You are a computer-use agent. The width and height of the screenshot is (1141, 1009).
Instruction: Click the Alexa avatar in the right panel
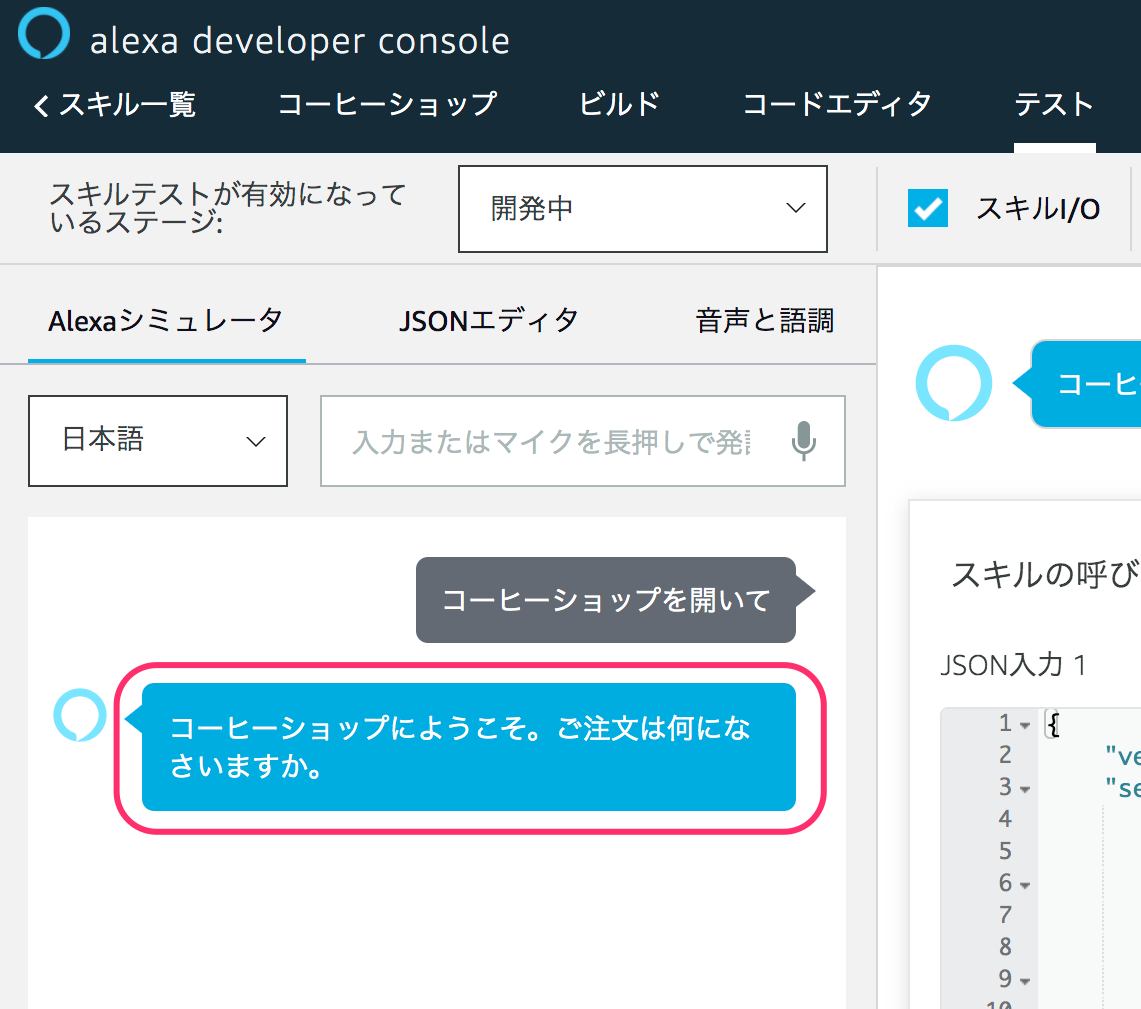953,383
